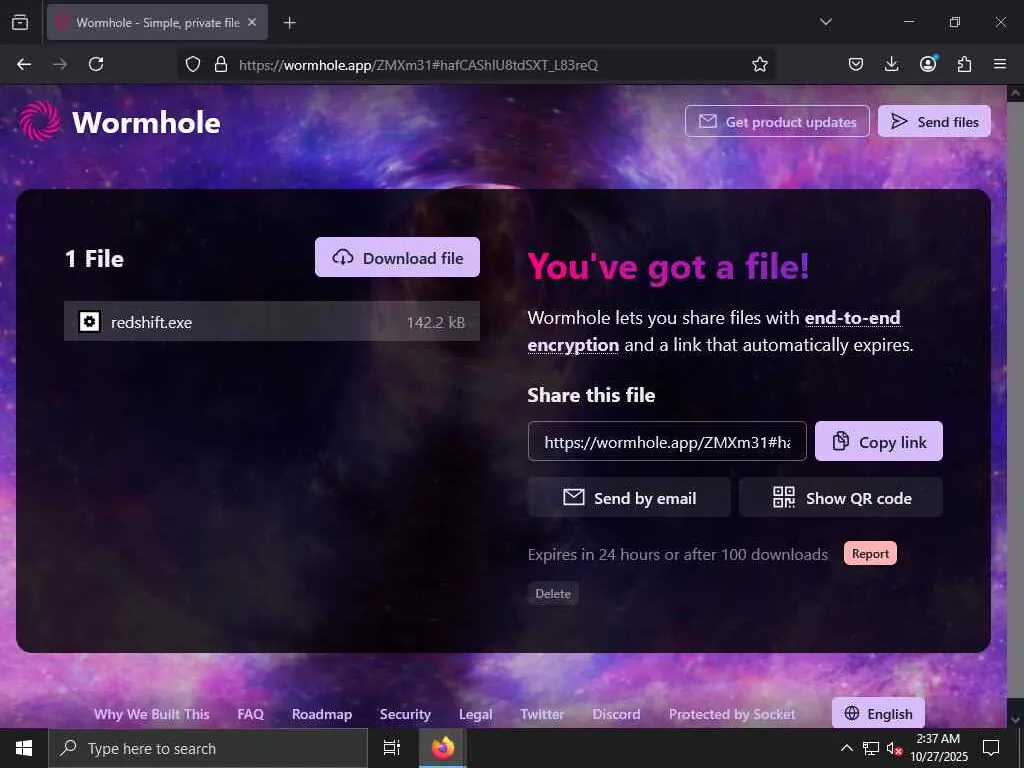
Task: Expand the list all tabs chevron
Action: [x=825, y=22]
